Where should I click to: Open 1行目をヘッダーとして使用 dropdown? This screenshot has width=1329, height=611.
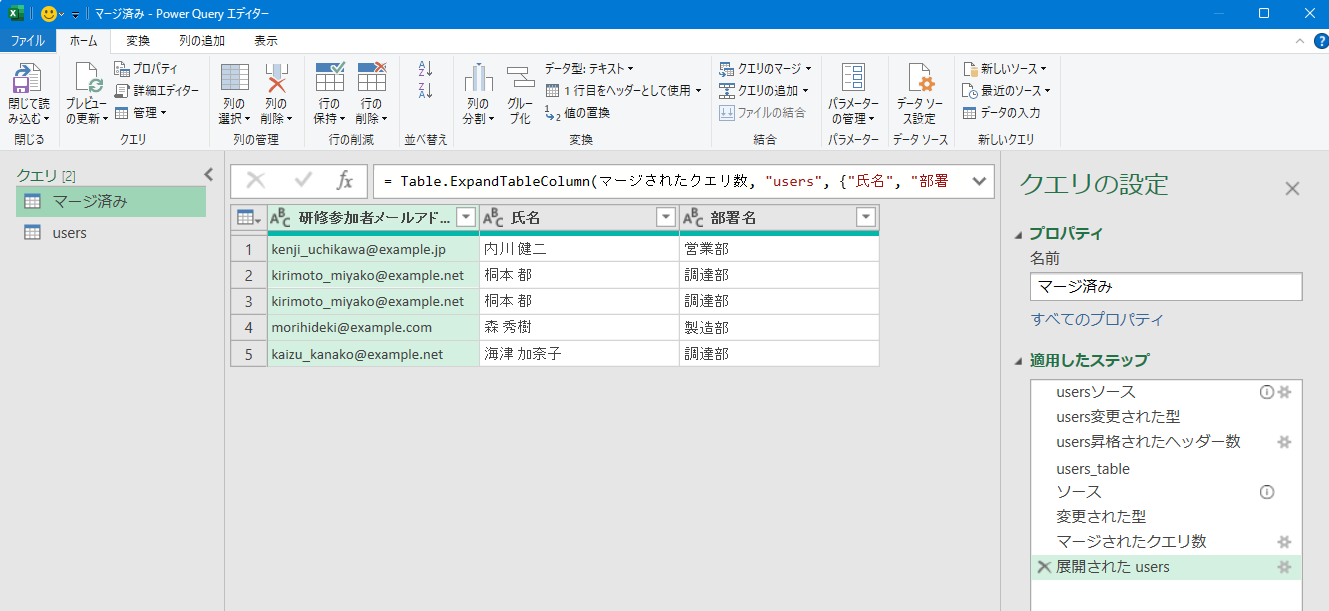pos(623,91)
